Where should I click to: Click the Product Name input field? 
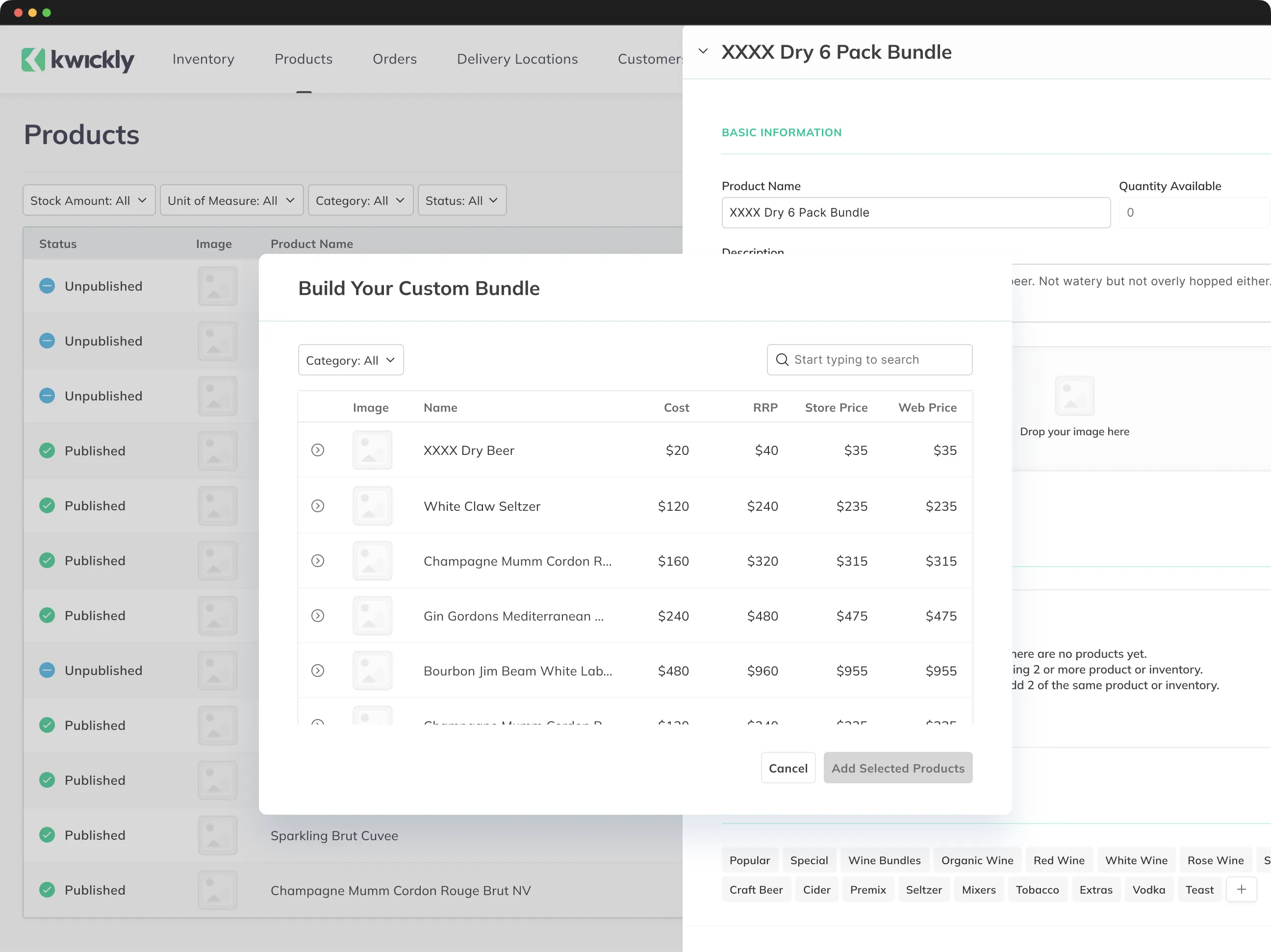tap(915, 213)
